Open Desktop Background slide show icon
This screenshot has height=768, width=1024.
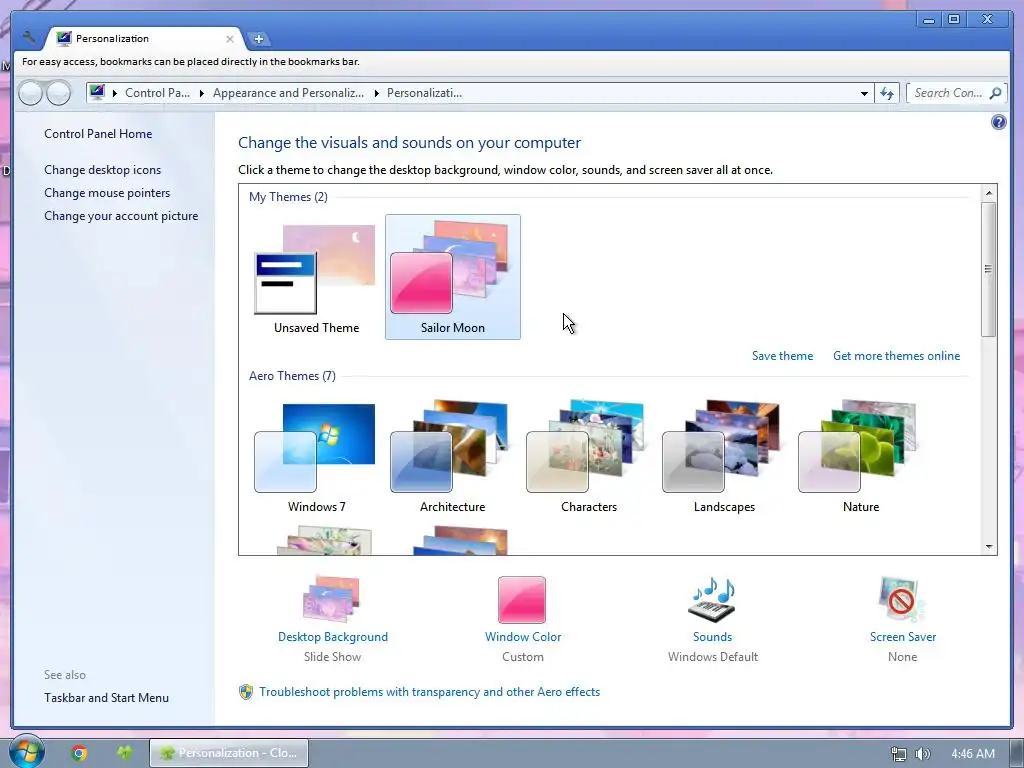tap(331, 600)
